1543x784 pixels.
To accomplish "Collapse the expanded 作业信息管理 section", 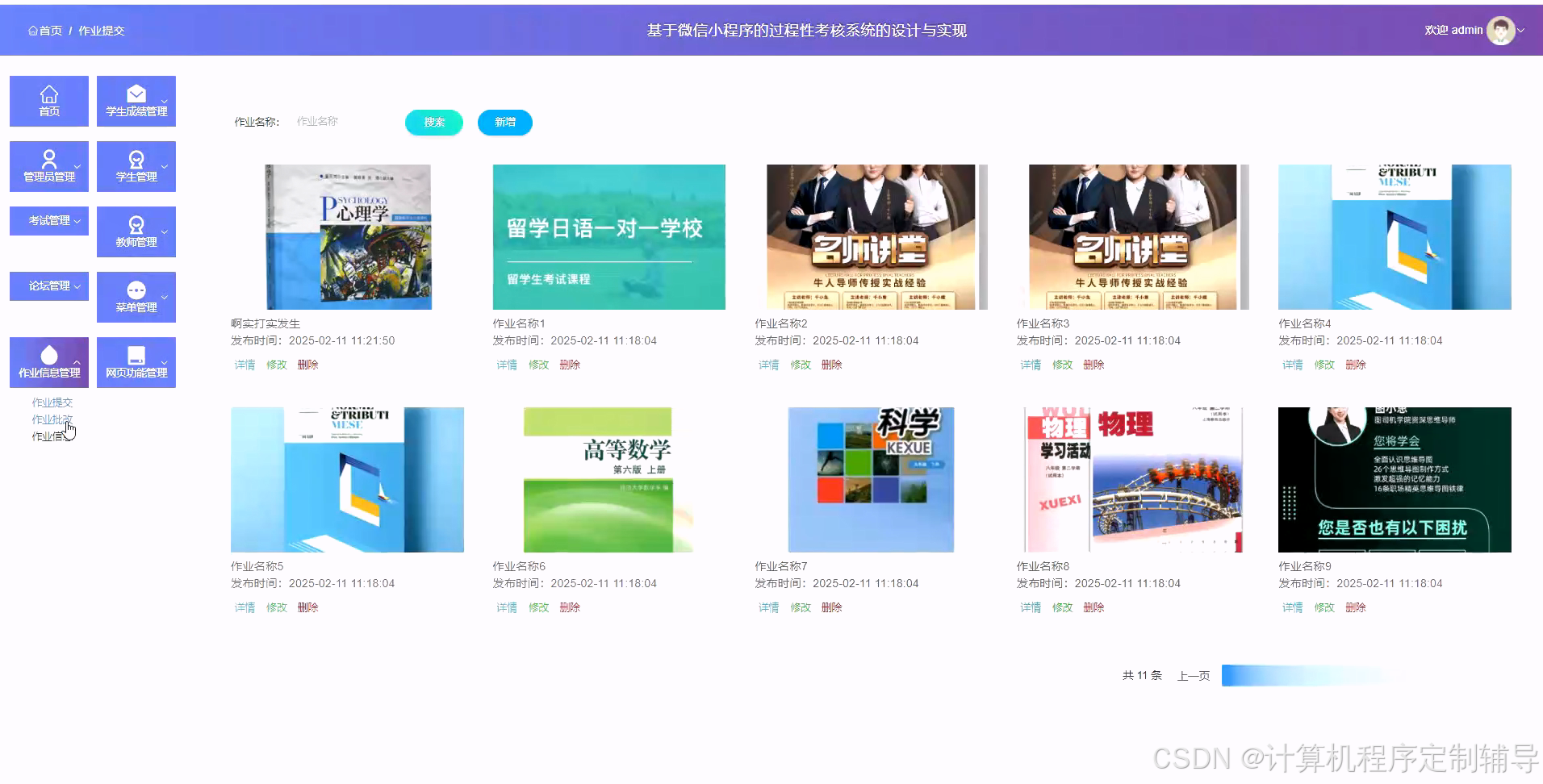I will point(77,361).
